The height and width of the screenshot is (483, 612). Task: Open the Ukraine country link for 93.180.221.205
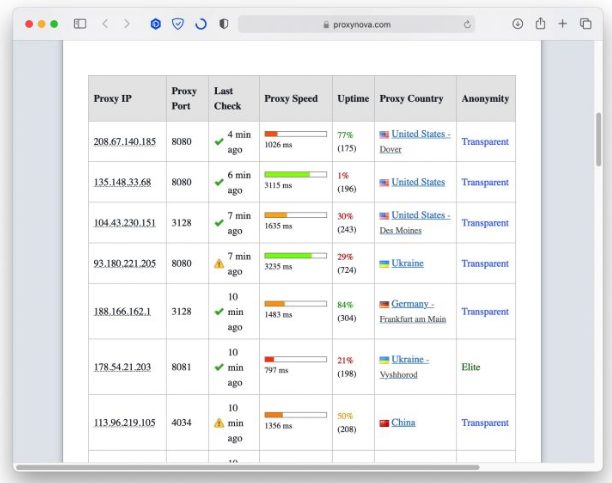[x=407, y=263]
